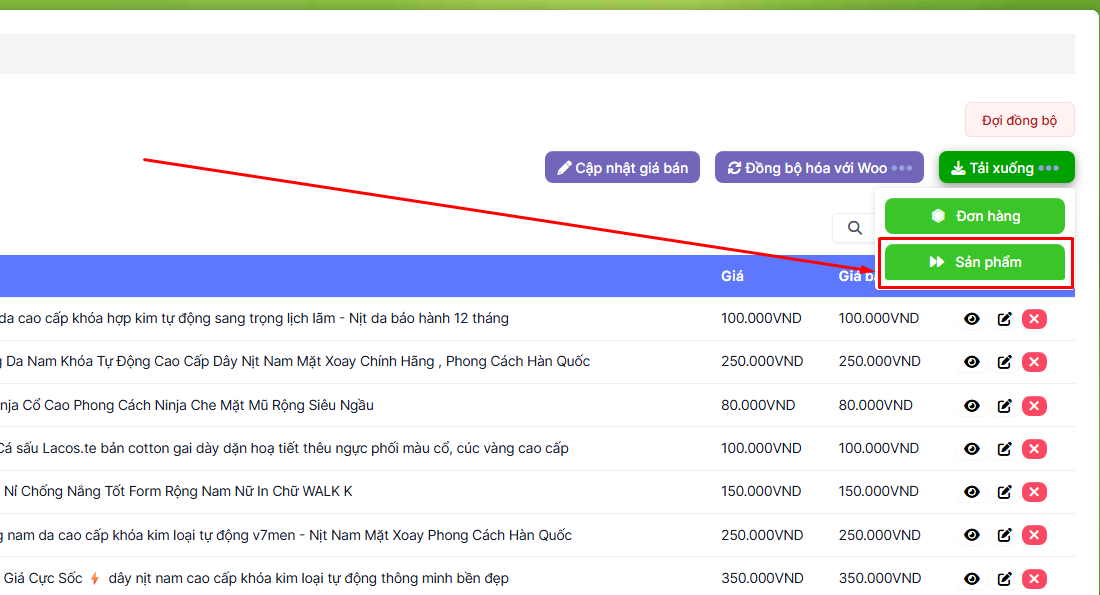Delete the 350.000VND belt product

pos(1035,579)
